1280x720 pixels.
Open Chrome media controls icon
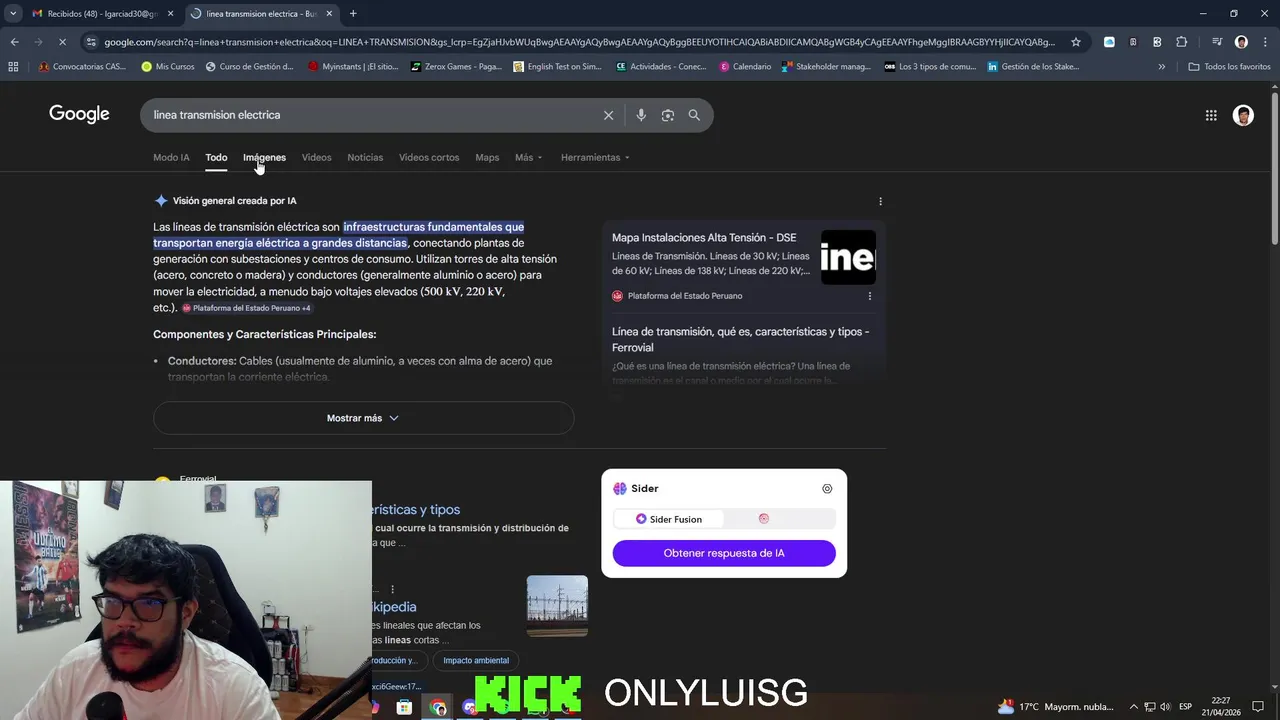tap(1217, 42)
